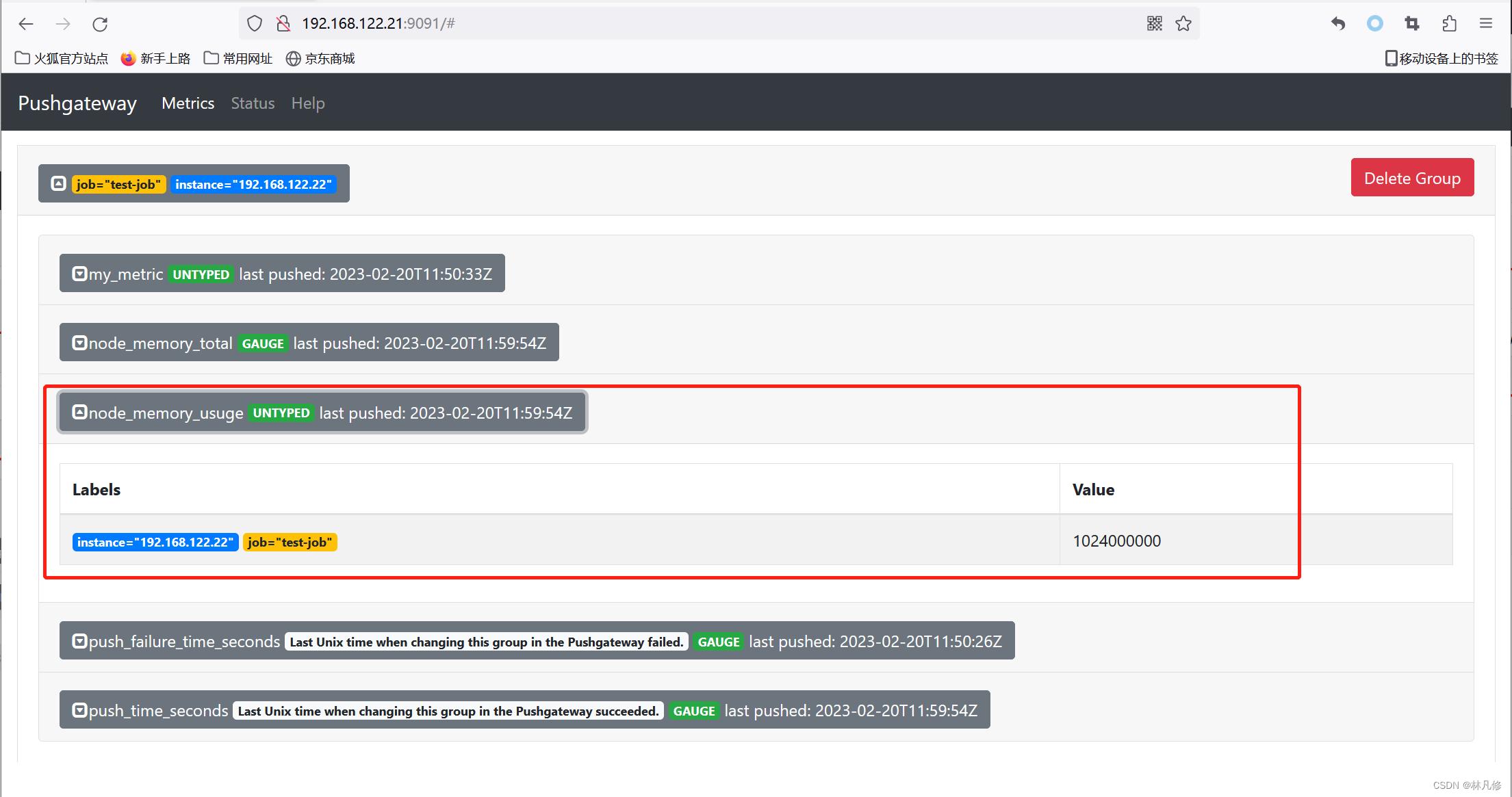Open the Firefox hamburger menu
The height and width of the screenshot is (797, 1512).
pyautogui.click(x=1486, y=24)
